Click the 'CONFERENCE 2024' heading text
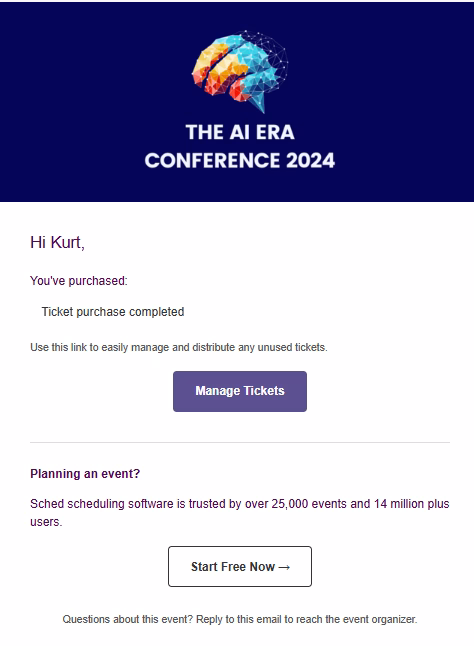Image resolution: width=474 pixels, height=646 pixels. pos(240,160)
